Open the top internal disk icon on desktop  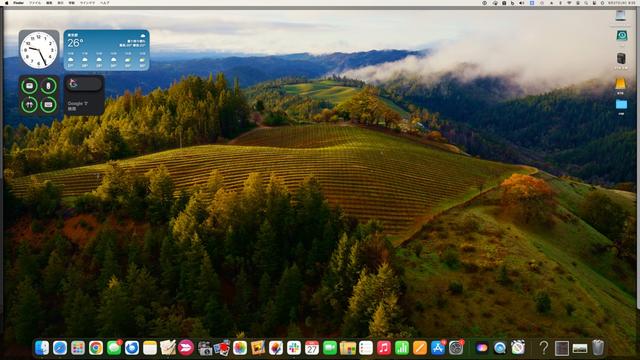click(x=620, y=16)
